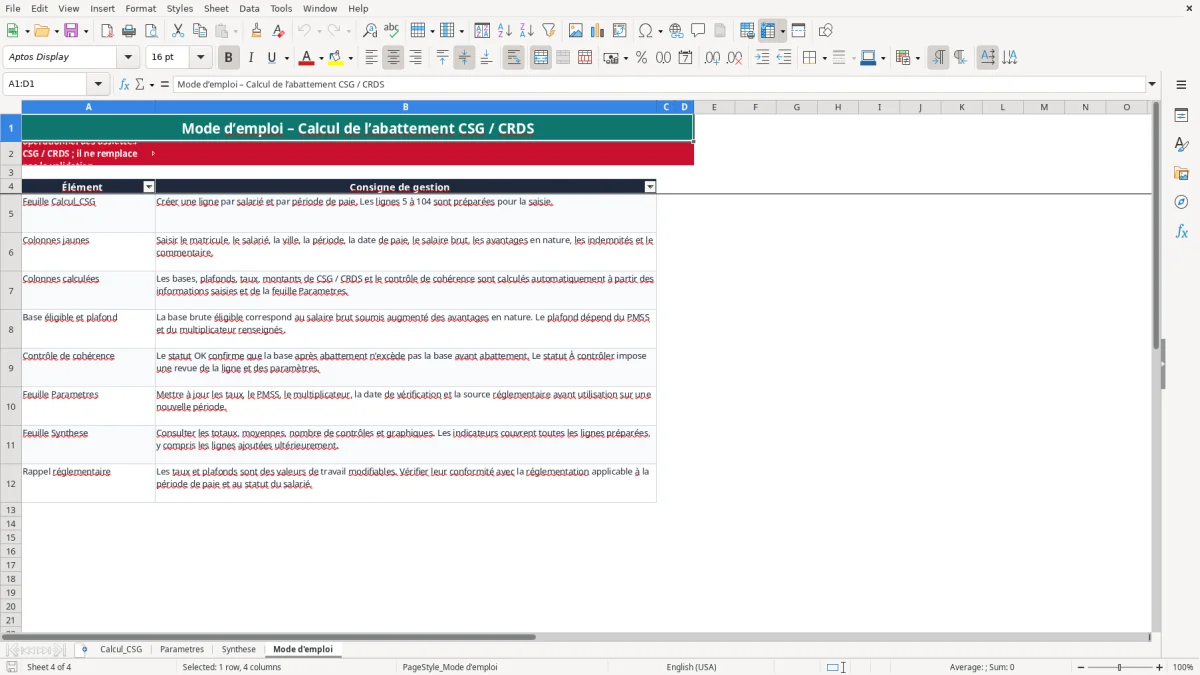Expand the underline style dropdown arrow
The image size is (1200, 675).
(x=285, y=58)
